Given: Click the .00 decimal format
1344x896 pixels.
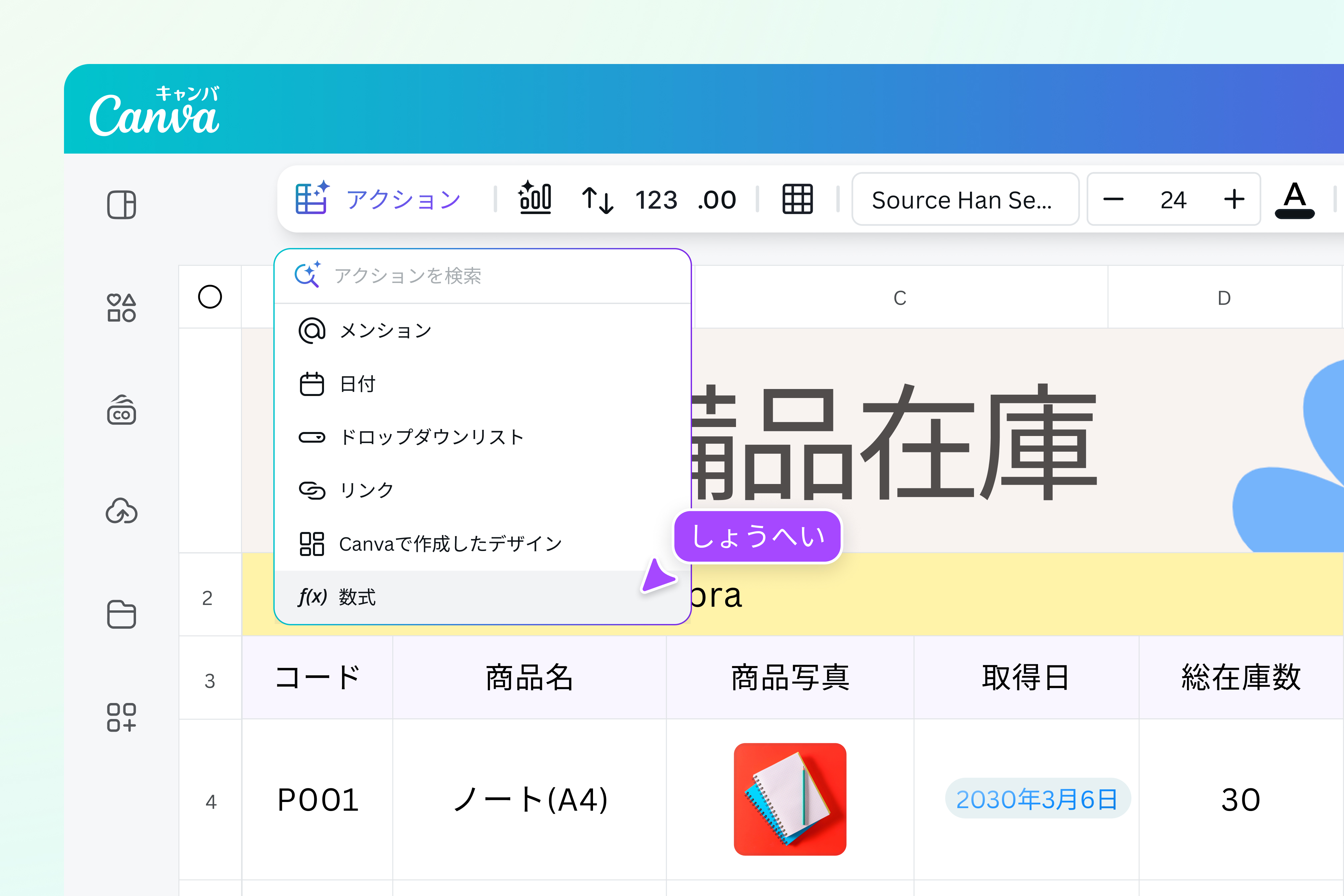Looking at the screenshot, I should [x=717, y=200].
